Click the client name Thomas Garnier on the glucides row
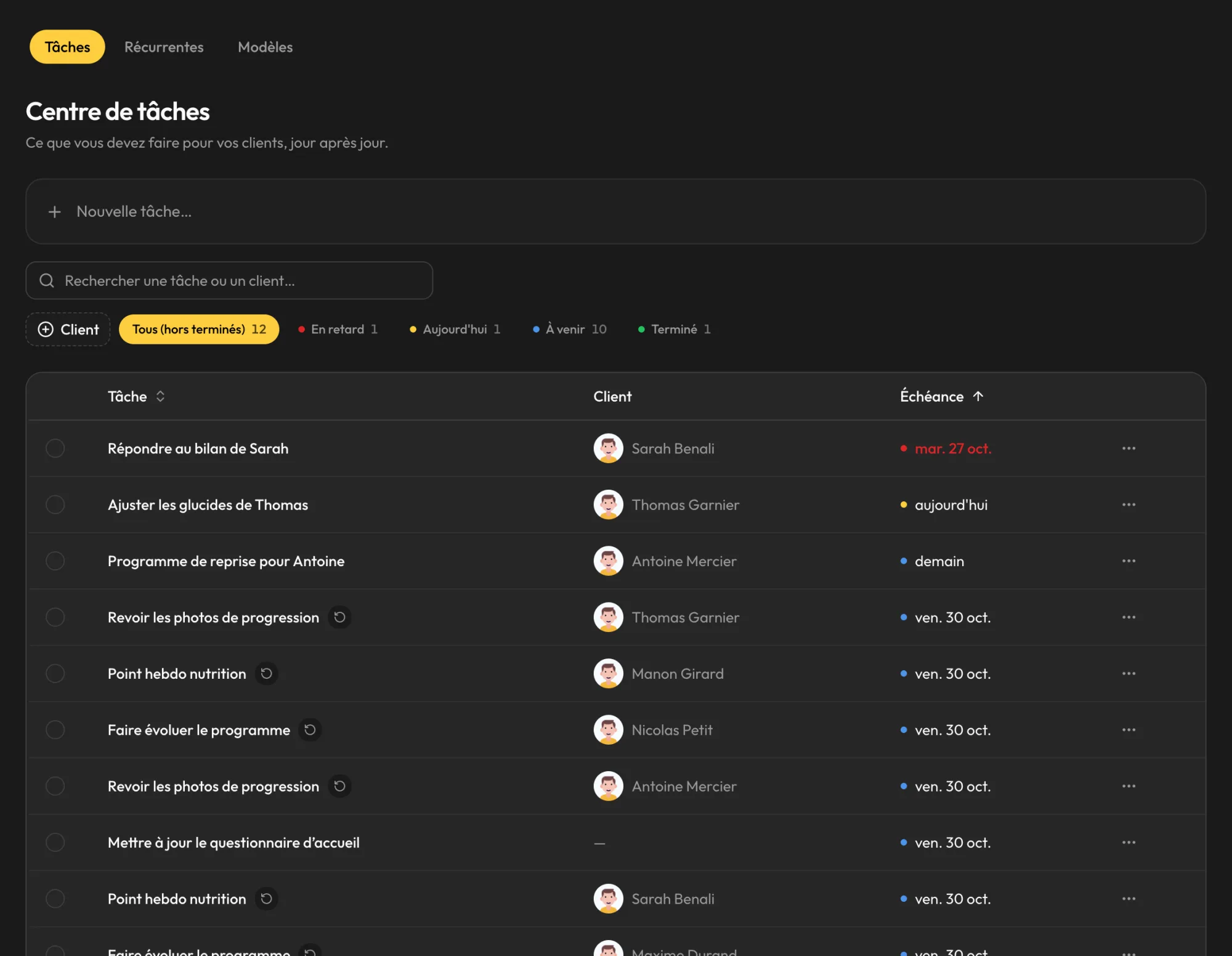 pyautogui.click(x=685, y=504)
